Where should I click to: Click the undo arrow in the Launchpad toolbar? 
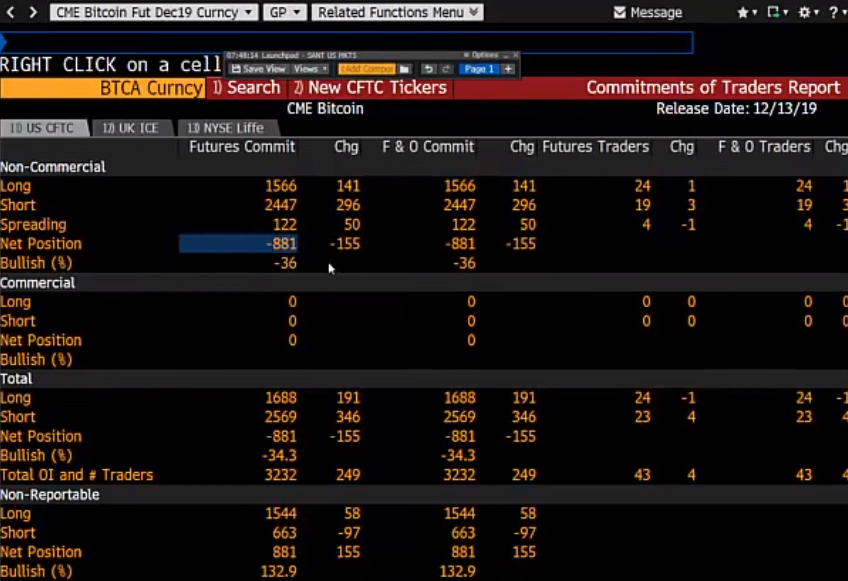428,68
